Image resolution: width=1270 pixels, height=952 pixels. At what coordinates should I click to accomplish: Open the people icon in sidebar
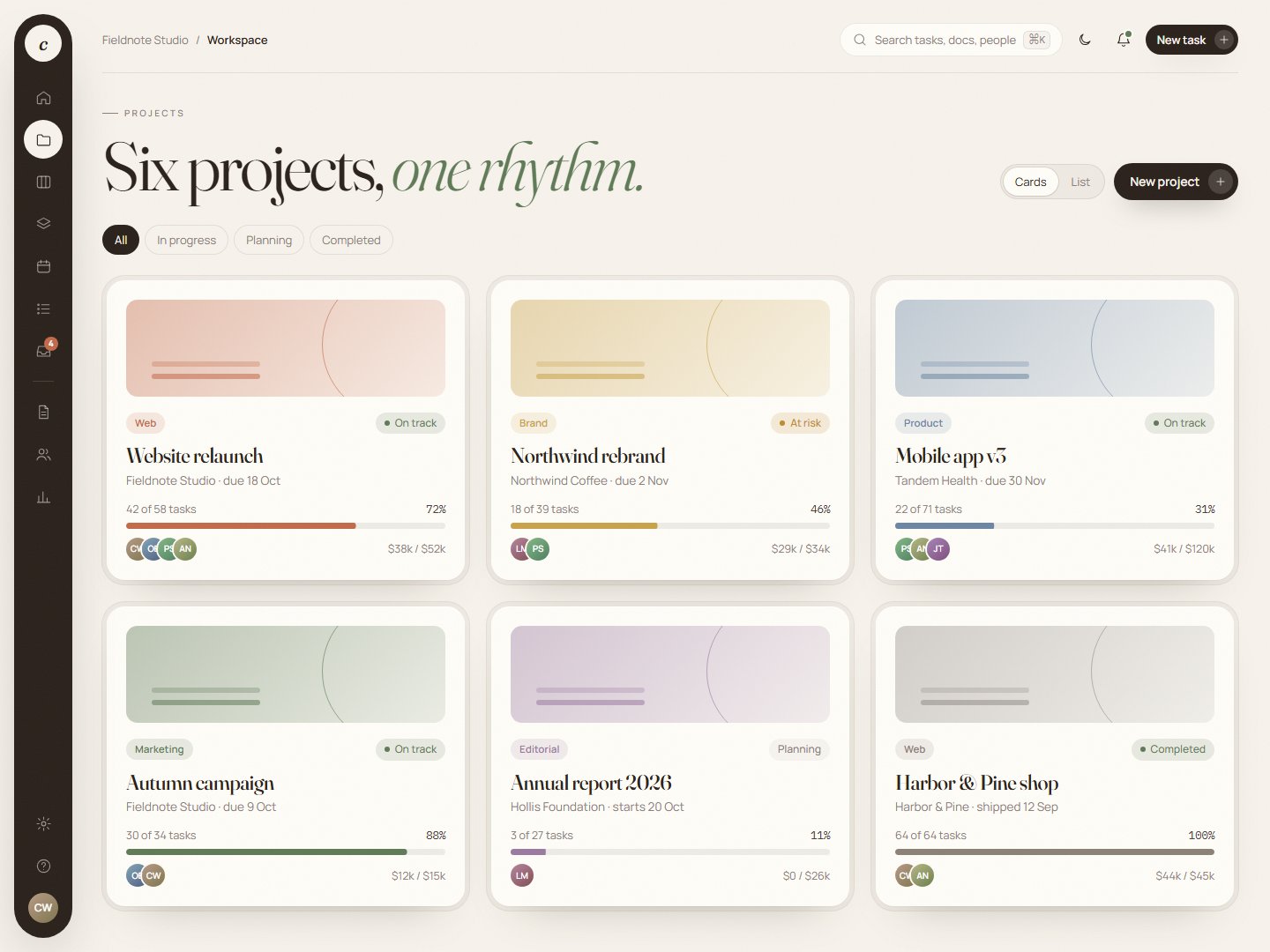click(43, 455)
